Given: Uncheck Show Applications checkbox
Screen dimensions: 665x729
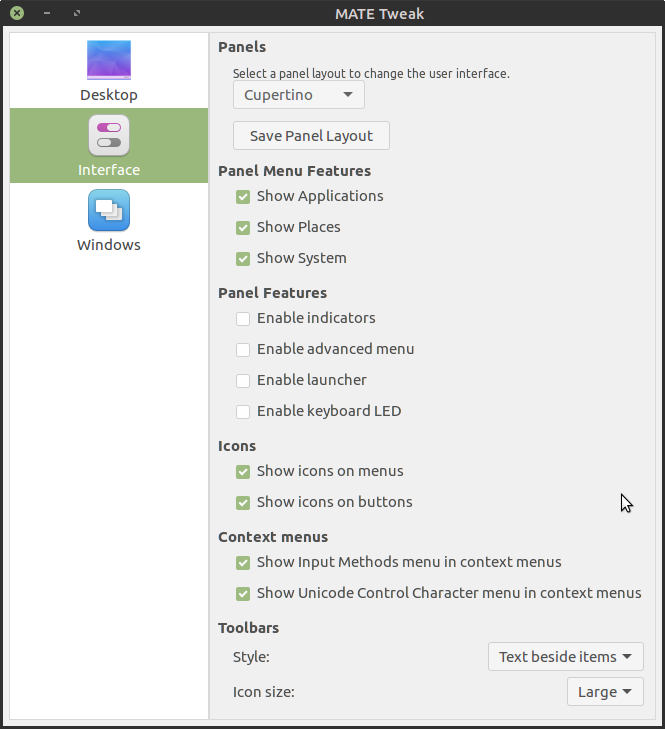Looking at the screenshot, I should click(x=243, y=197).
